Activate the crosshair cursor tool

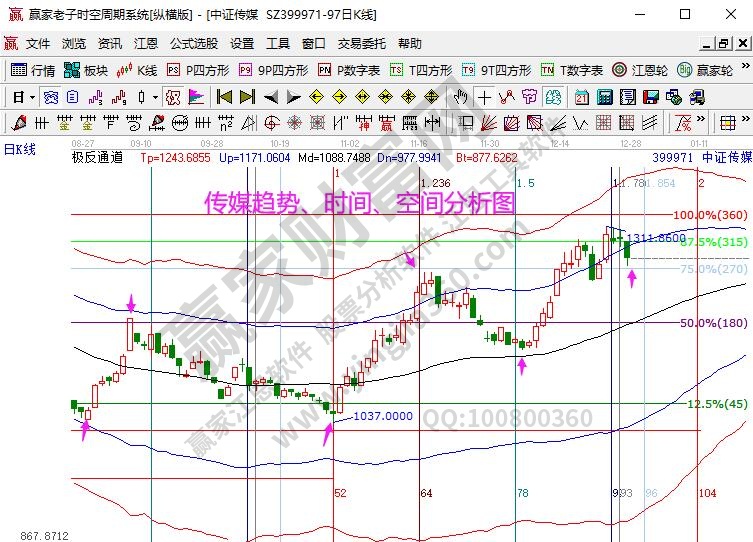coord(484,97)
